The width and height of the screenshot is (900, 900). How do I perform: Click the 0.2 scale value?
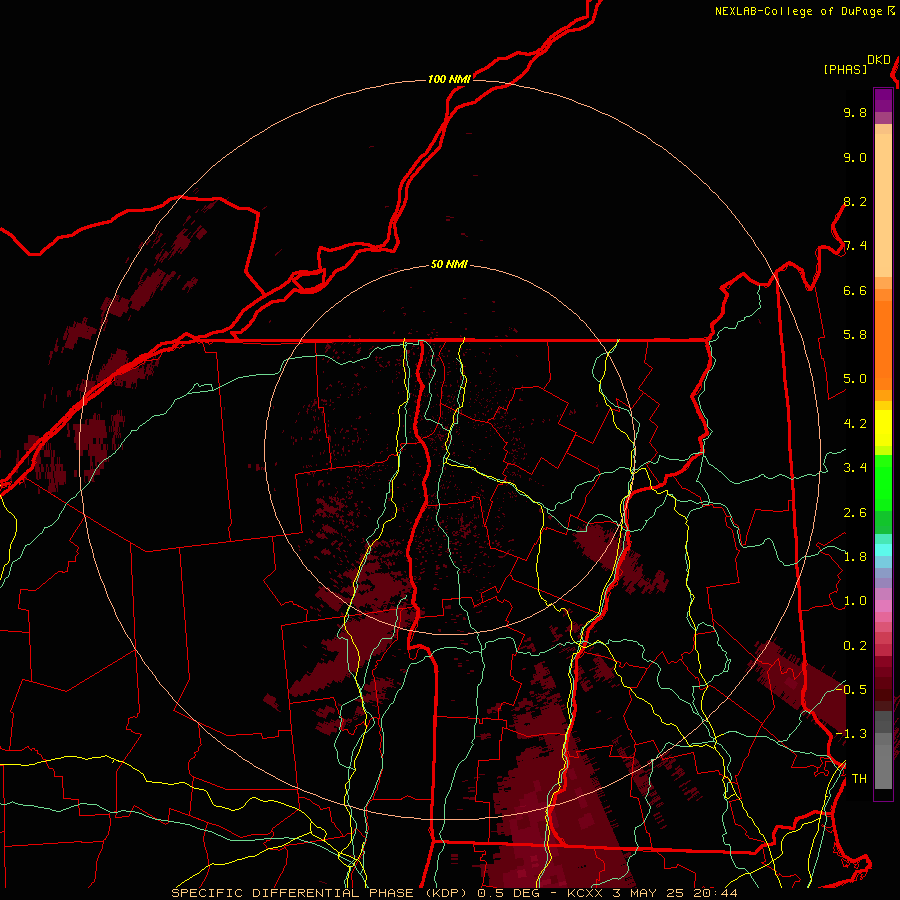point(855,646)
